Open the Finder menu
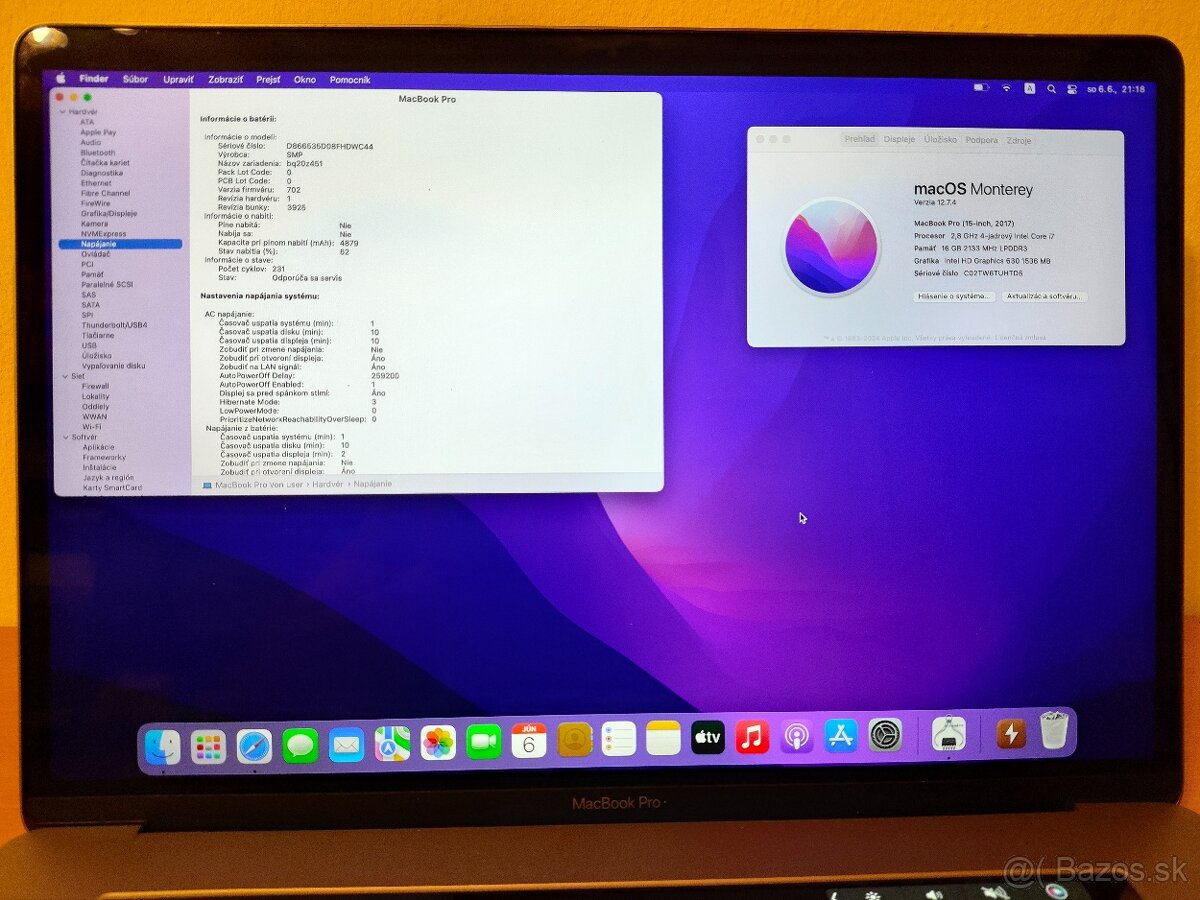Viewport: 1200px width, 900px height. click(94, 79)
